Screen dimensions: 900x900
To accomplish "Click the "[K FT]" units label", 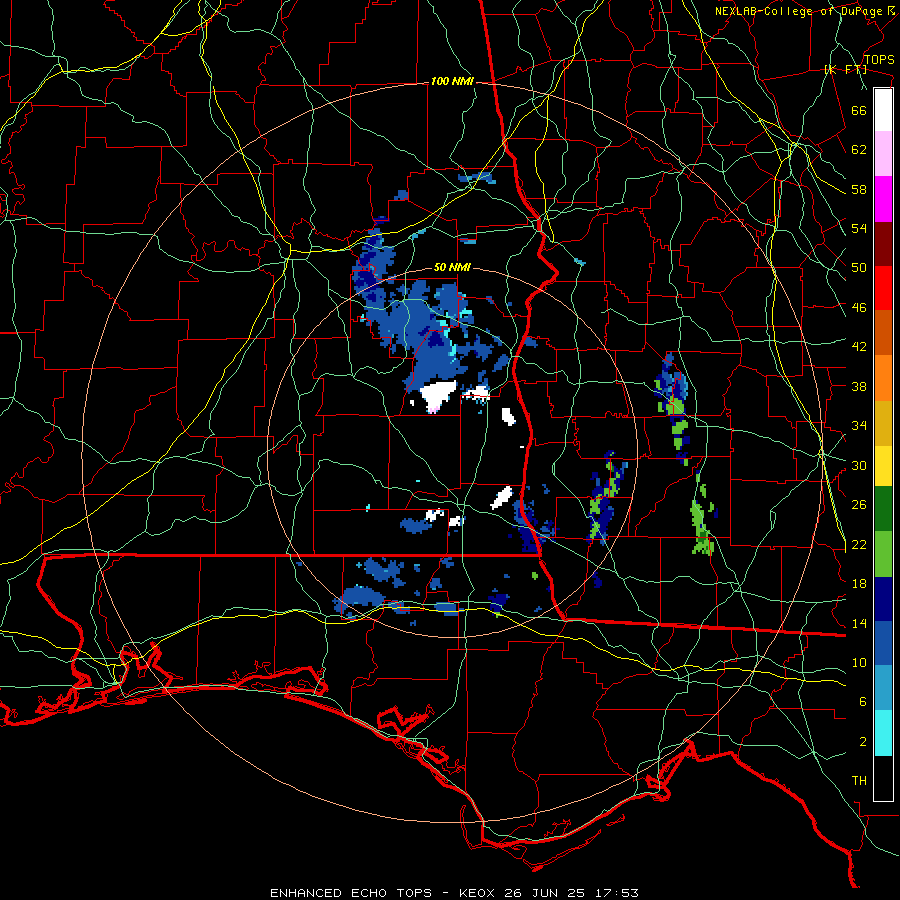I will (846, 70).
